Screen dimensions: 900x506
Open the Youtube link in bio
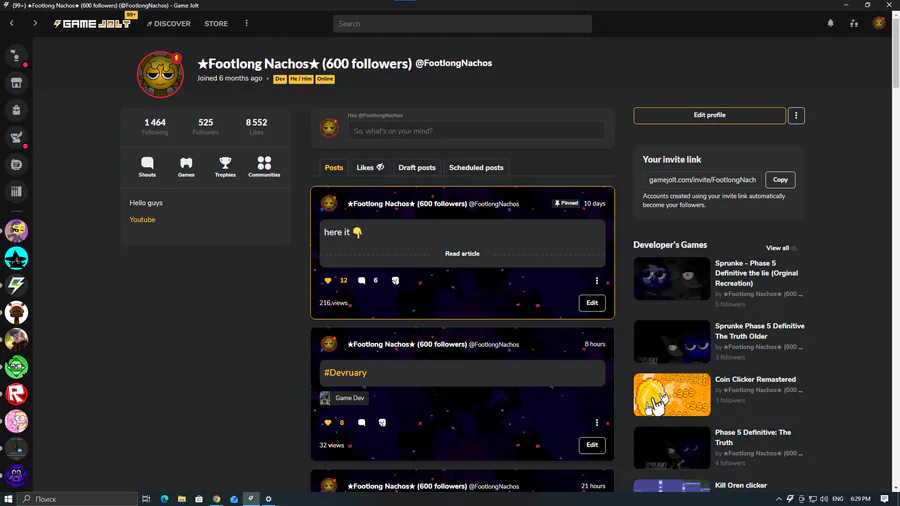click(142, 220)
